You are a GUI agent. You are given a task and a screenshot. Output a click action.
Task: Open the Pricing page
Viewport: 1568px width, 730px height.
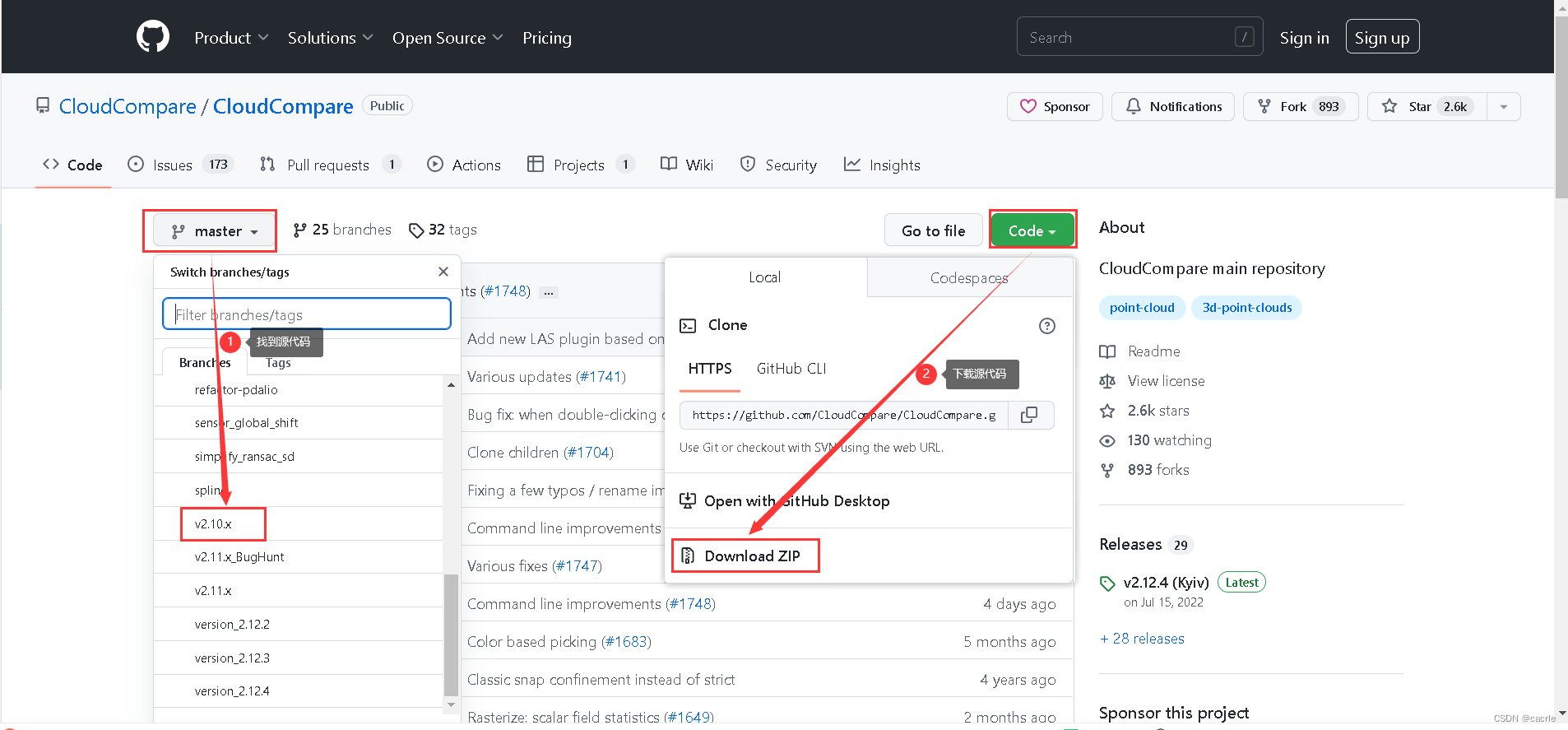547,38
